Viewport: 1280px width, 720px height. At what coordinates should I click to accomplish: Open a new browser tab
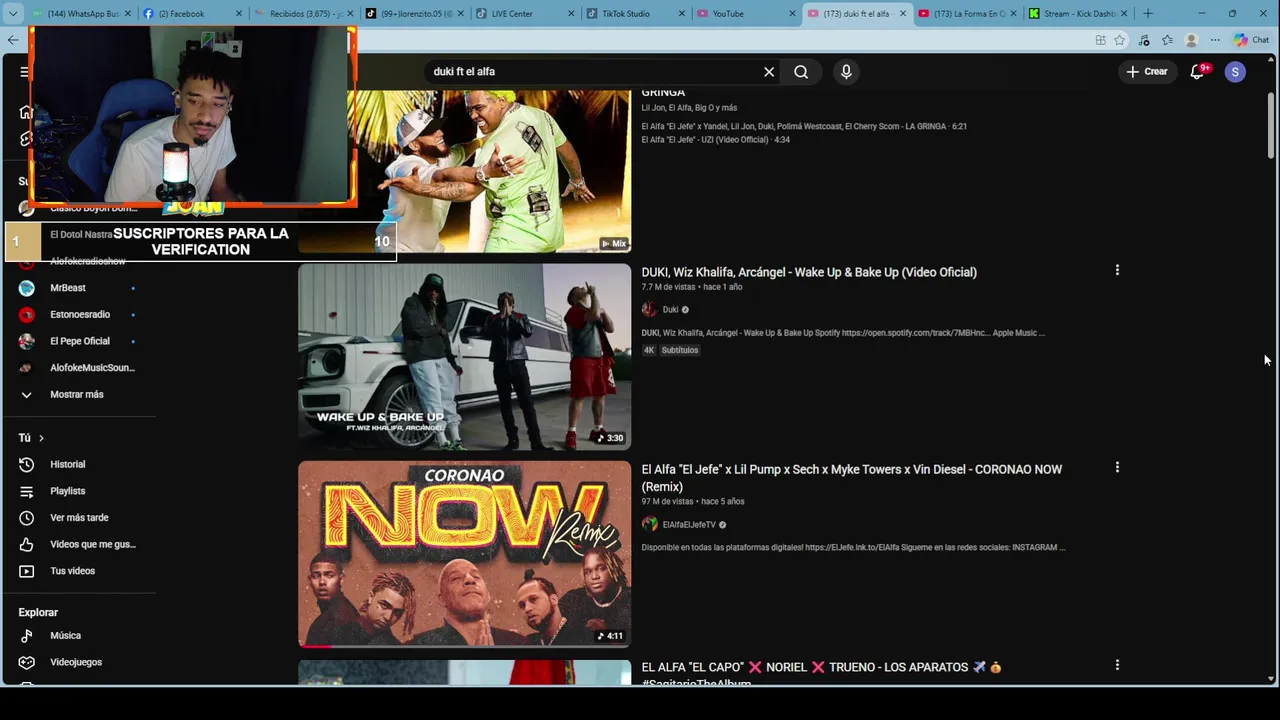pyautogui.click(x=1148, y=13)
